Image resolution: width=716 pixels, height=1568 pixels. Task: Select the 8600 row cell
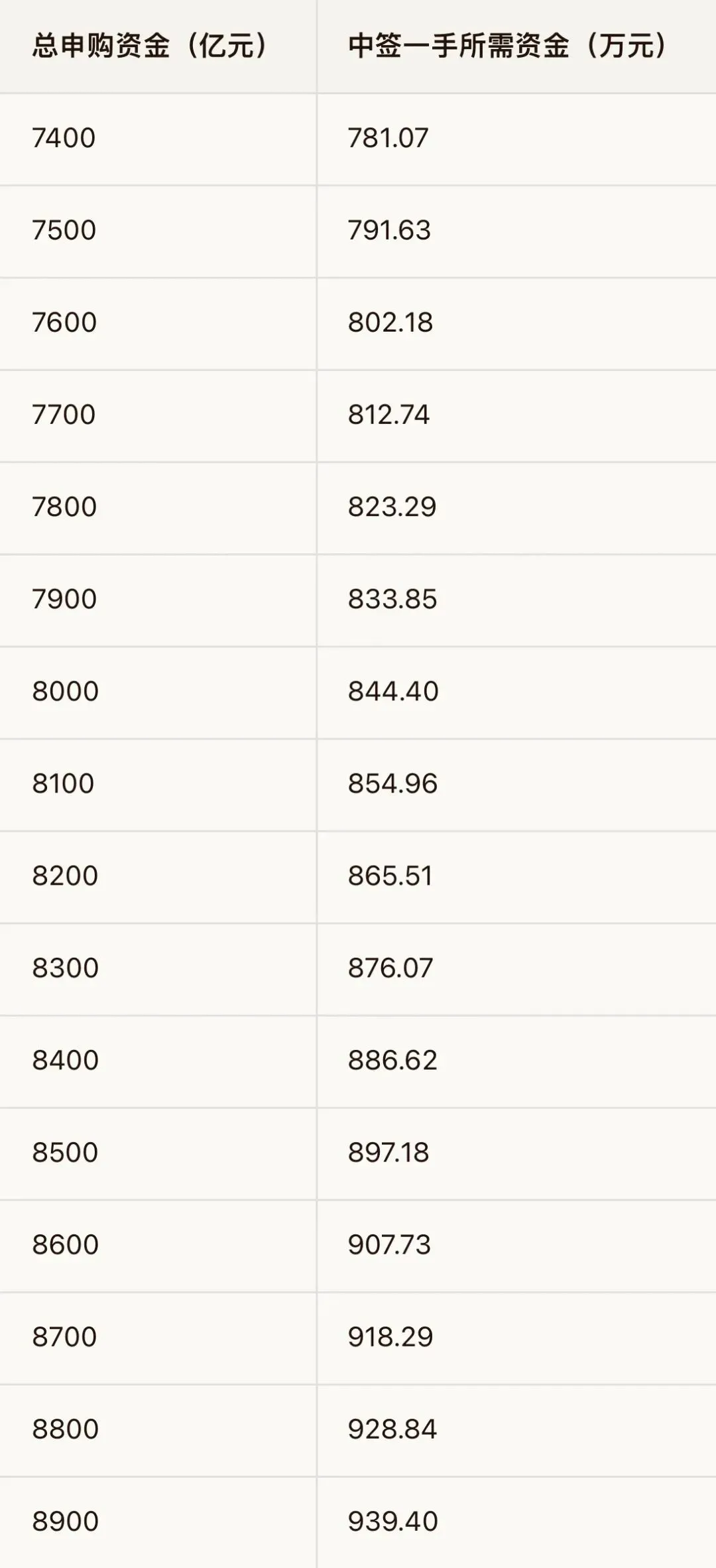point(158,1246)
